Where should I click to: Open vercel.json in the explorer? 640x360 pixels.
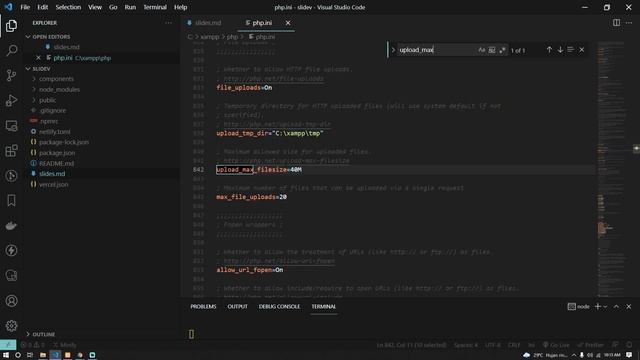53,184
